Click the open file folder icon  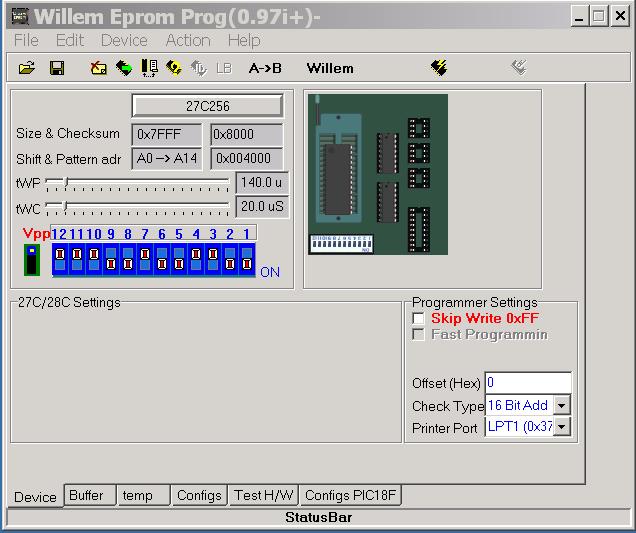tap(27, 68)
